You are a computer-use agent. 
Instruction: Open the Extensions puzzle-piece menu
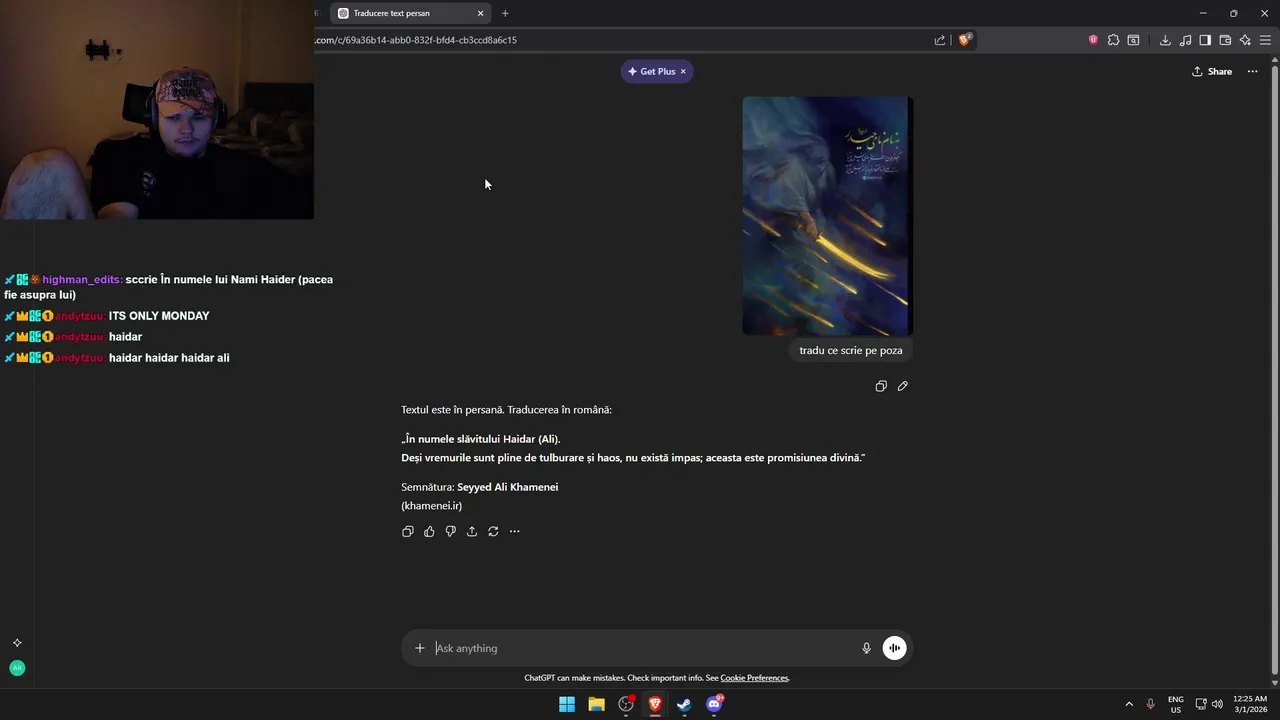[1113, 40]
